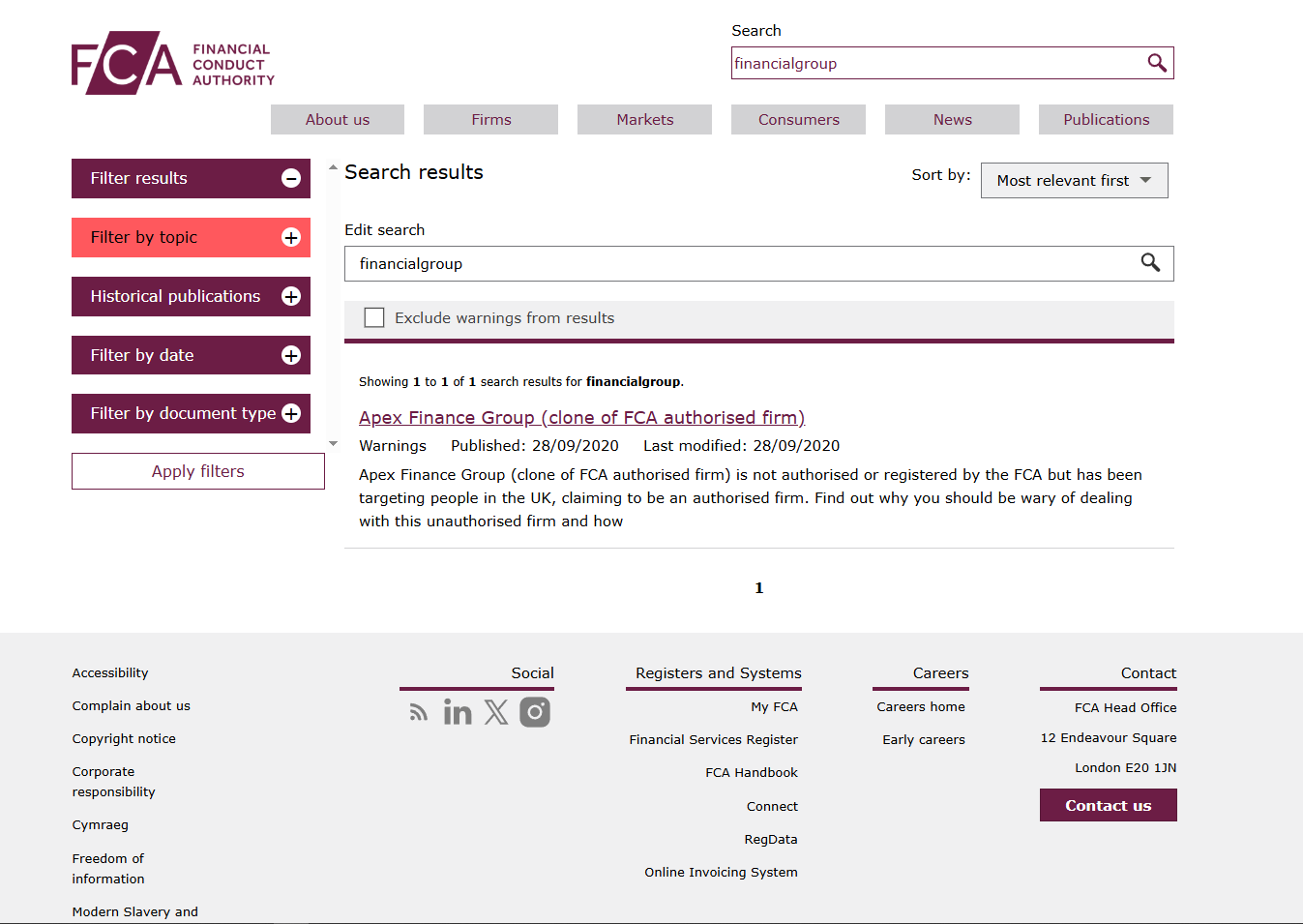The height and width of the screenshot is (924, 1303).
Task: Click the Edit search magnifier icon
Action: [1150, 263]
